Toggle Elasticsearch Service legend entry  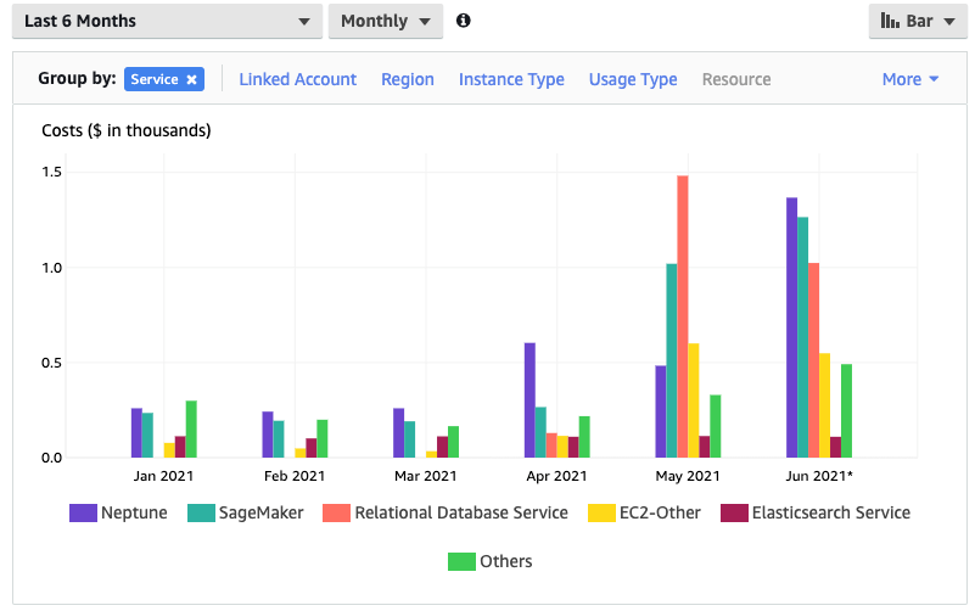[x=734, y=513]
